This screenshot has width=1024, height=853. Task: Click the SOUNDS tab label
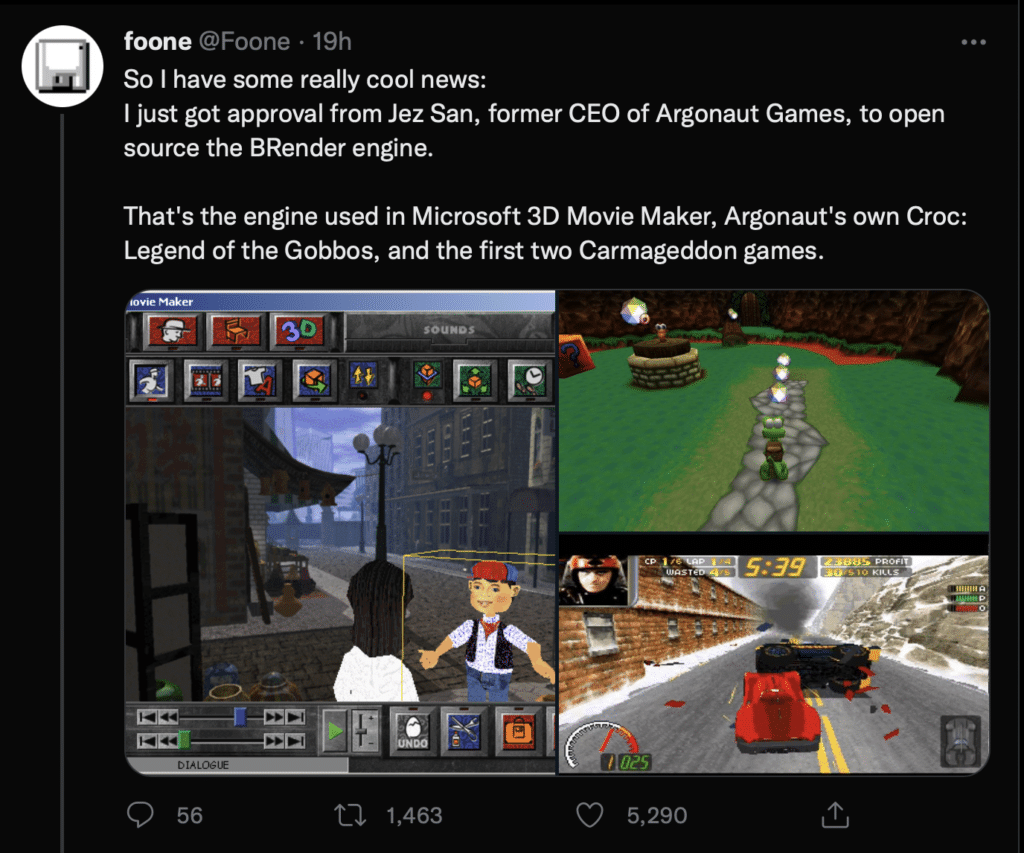point(449,330)
